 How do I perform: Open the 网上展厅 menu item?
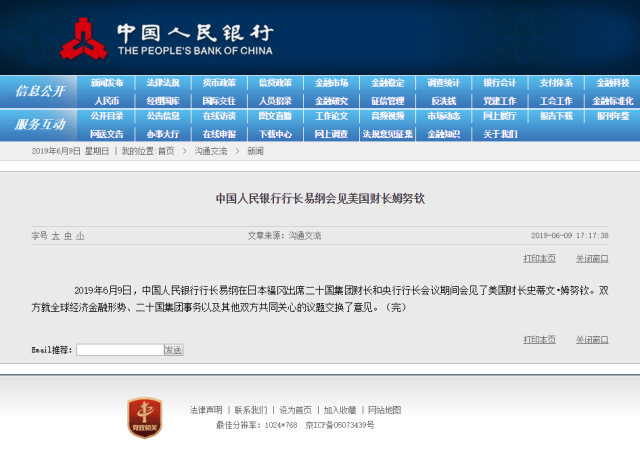pyautogui.click(x=500, y=116)
